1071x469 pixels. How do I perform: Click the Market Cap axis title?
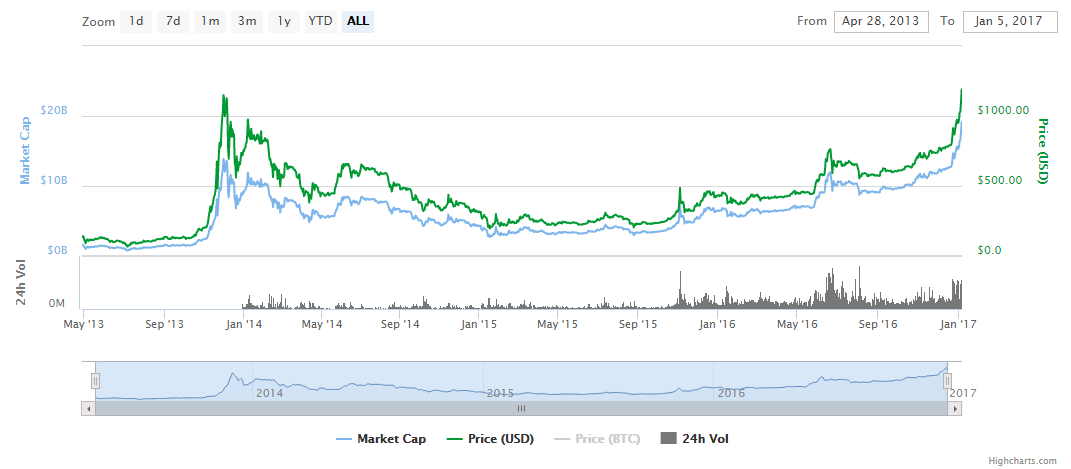(25, 150)
